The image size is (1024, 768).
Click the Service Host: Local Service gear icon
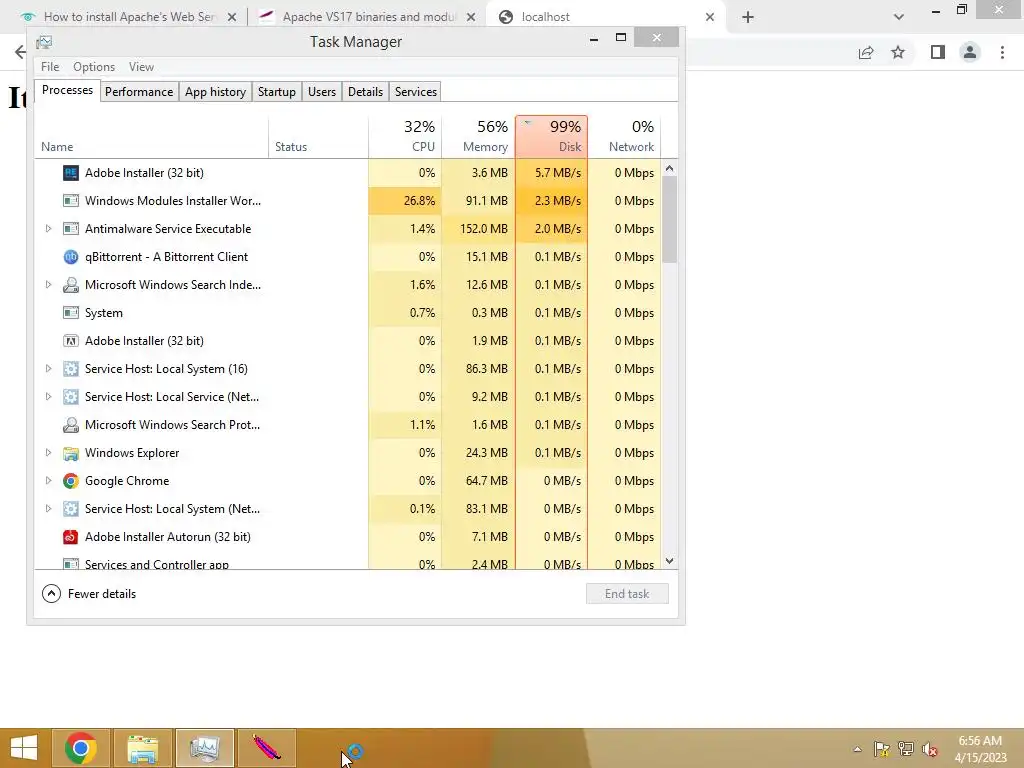point(71,397)
